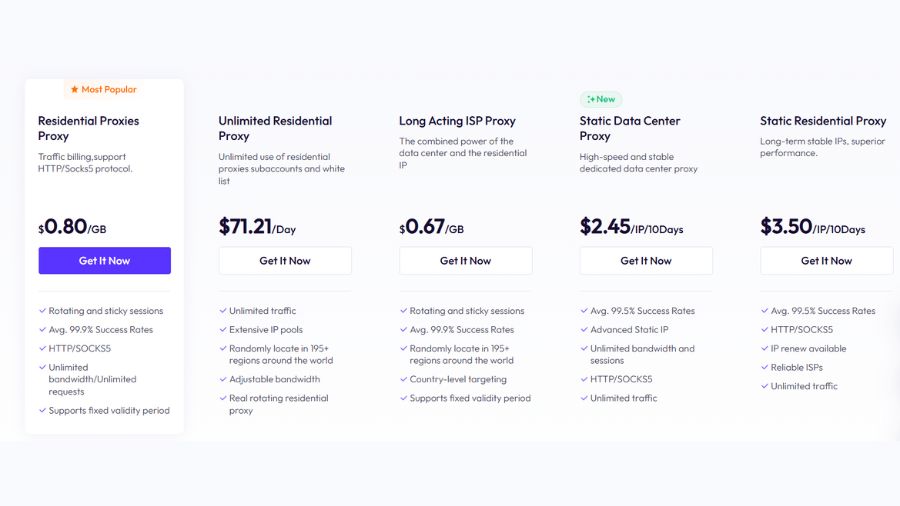Click checkmark beside Advanced Static IP

click(x=584, y=330)
